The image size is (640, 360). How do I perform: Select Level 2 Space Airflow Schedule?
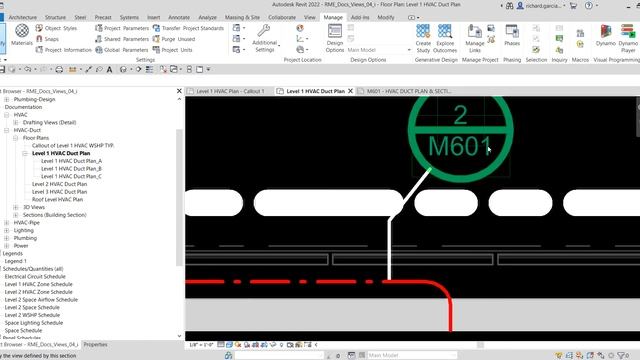coord(41,300)
